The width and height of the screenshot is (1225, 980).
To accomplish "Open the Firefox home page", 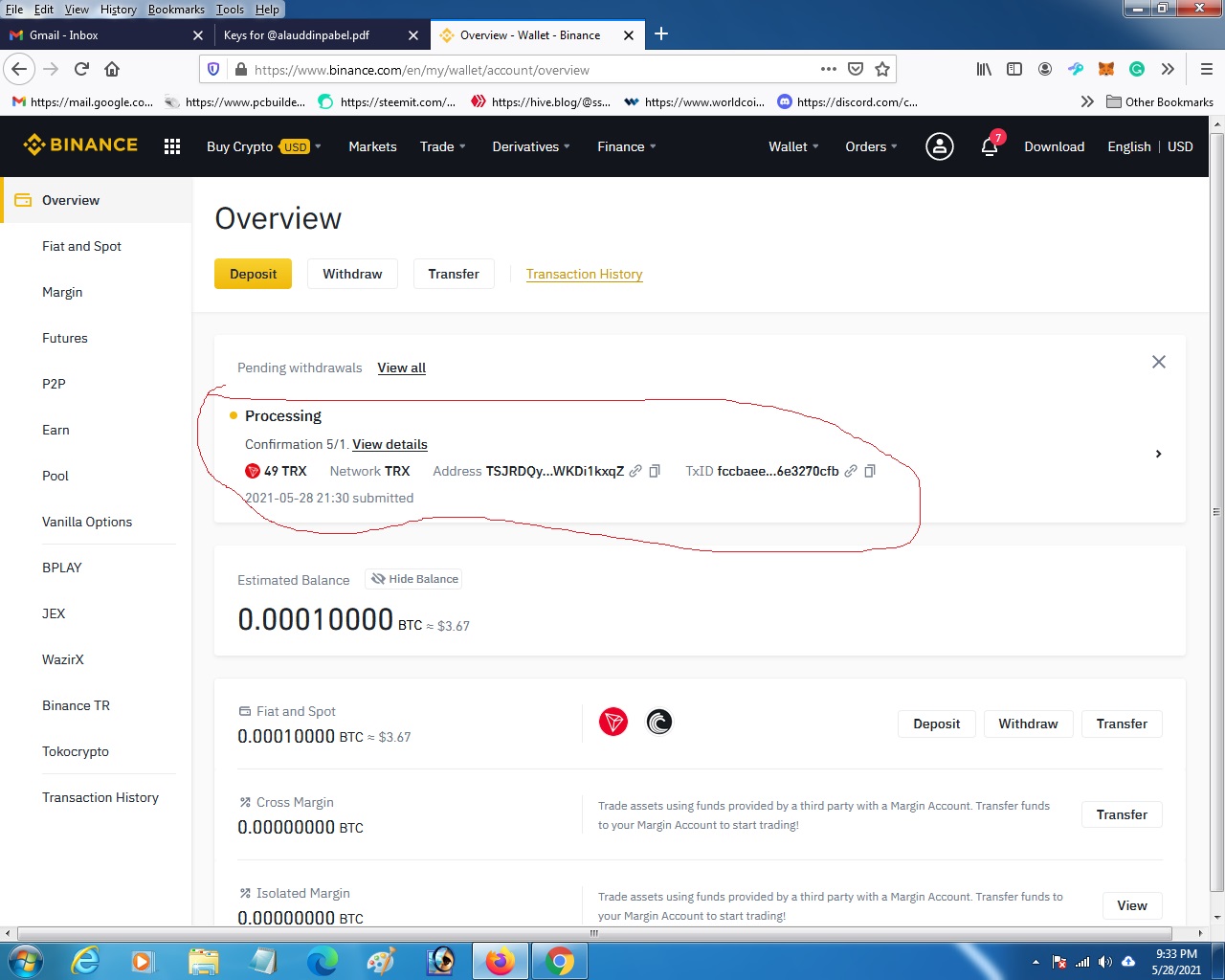I will point(112,69).
